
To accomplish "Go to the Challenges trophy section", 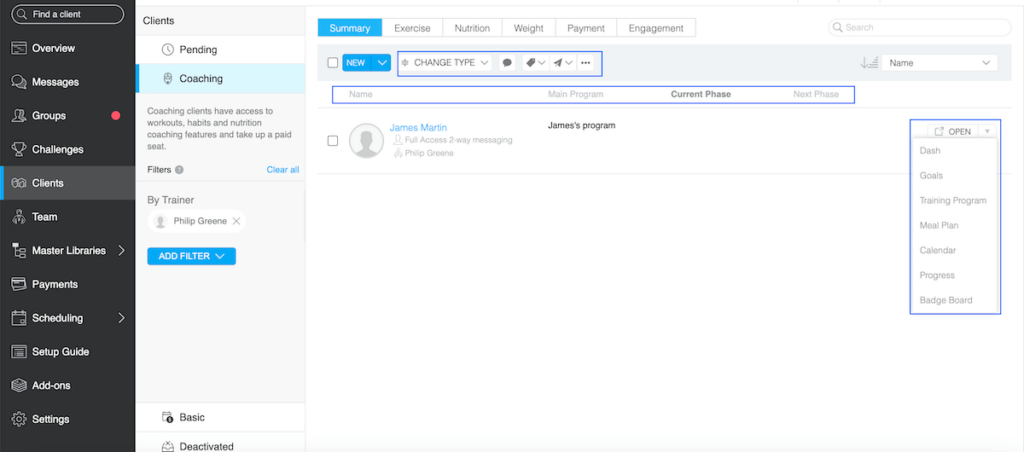I will tap(58, 149).
